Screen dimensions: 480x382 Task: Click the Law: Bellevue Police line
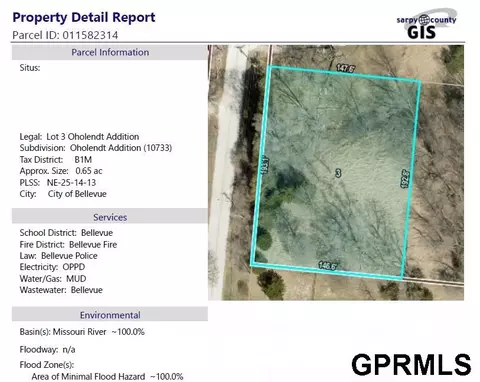pyautogui.click(x=59, y=256)
